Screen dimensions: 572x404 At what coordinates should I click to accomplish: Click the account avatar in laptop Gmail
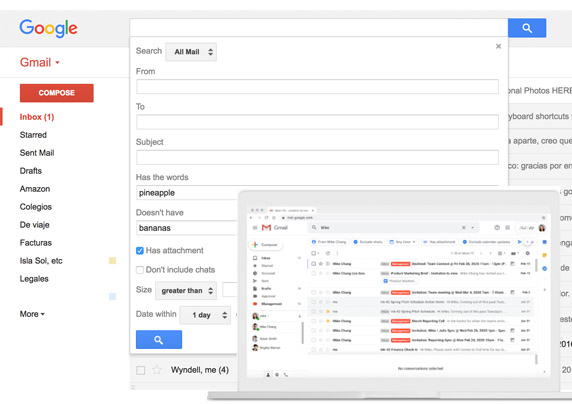click(x=542, y=228)
